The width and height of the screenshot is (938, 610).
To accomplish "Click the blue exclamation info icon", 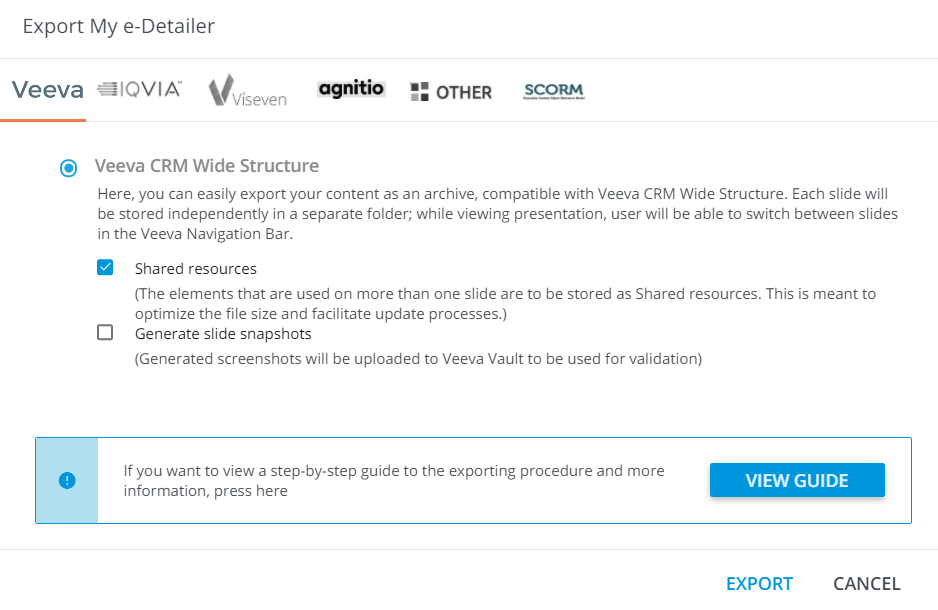I will [67, 481].
